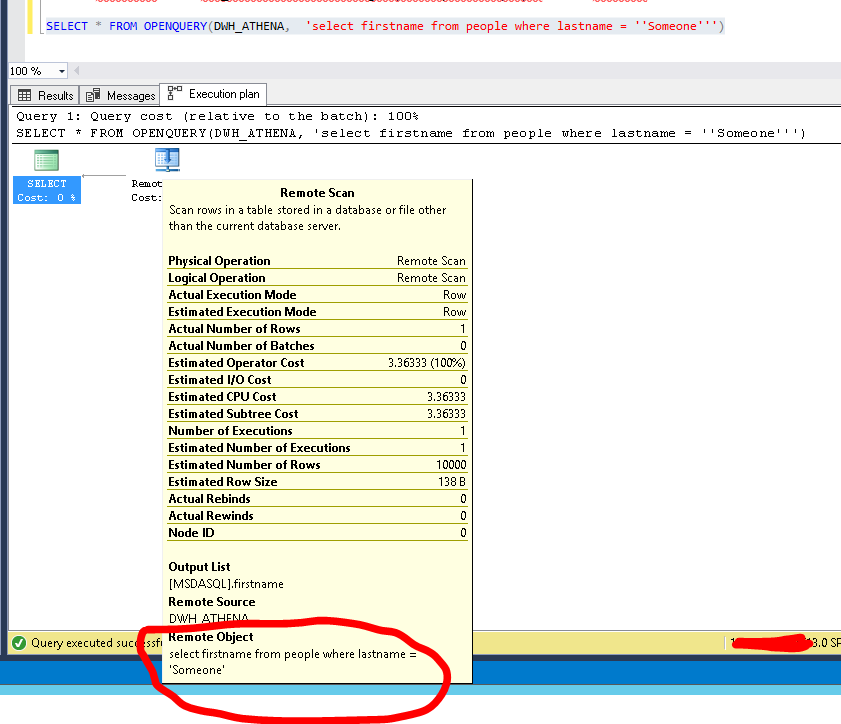Click the red SQL string in the editor
Viewport: 841px width, 724px height.
point(512,26)
